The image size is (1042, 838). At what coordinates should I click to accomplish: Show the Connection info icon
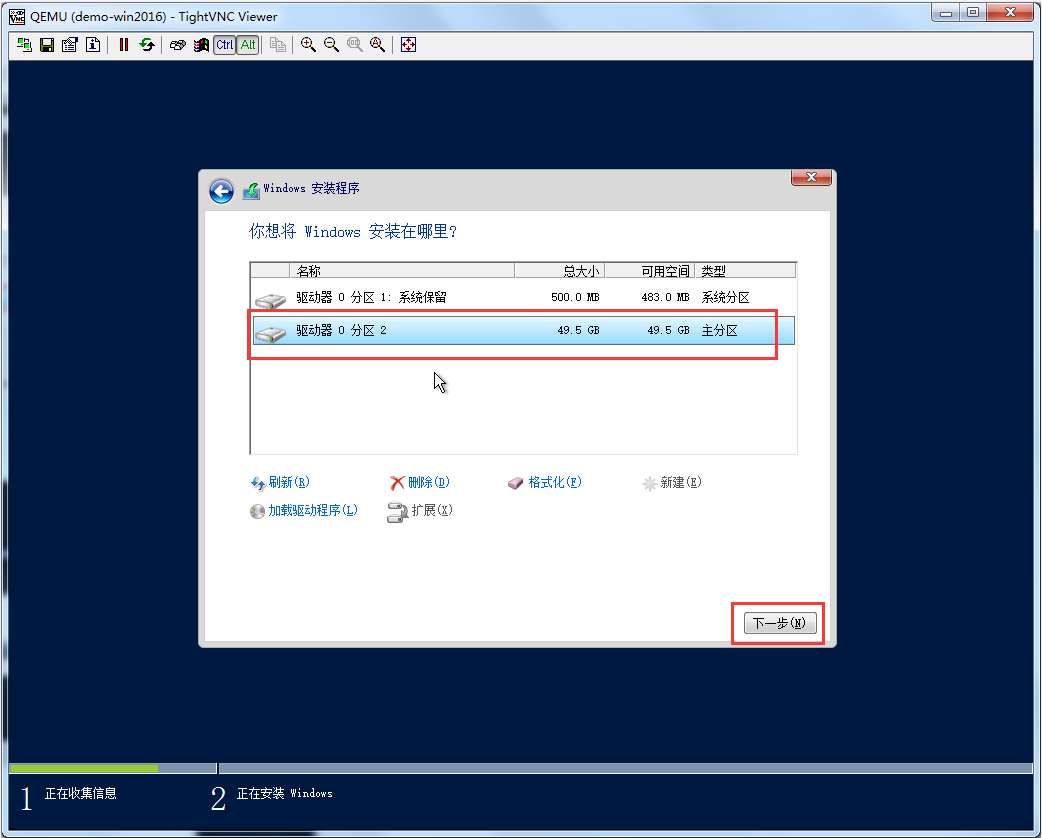pos(93,45)
